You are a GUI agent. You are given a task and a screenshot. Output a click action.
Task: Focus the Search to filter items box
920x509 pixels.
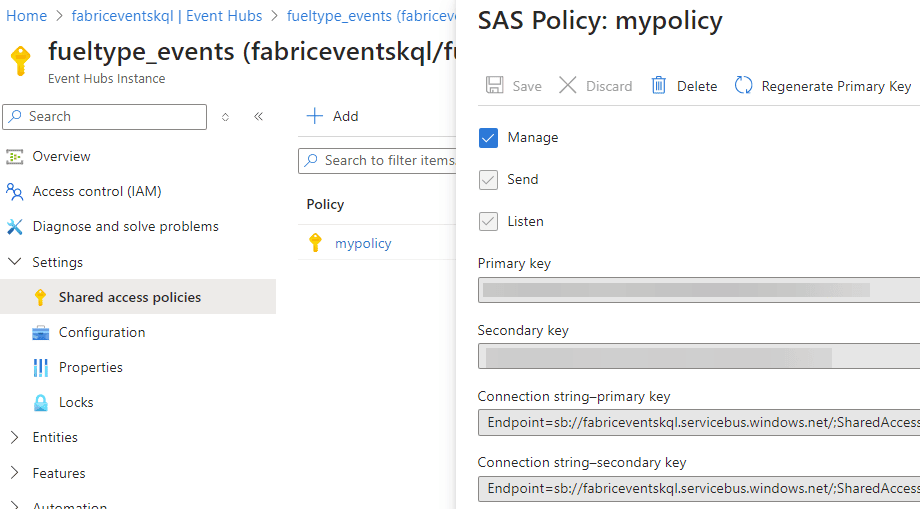coord(377,161)
